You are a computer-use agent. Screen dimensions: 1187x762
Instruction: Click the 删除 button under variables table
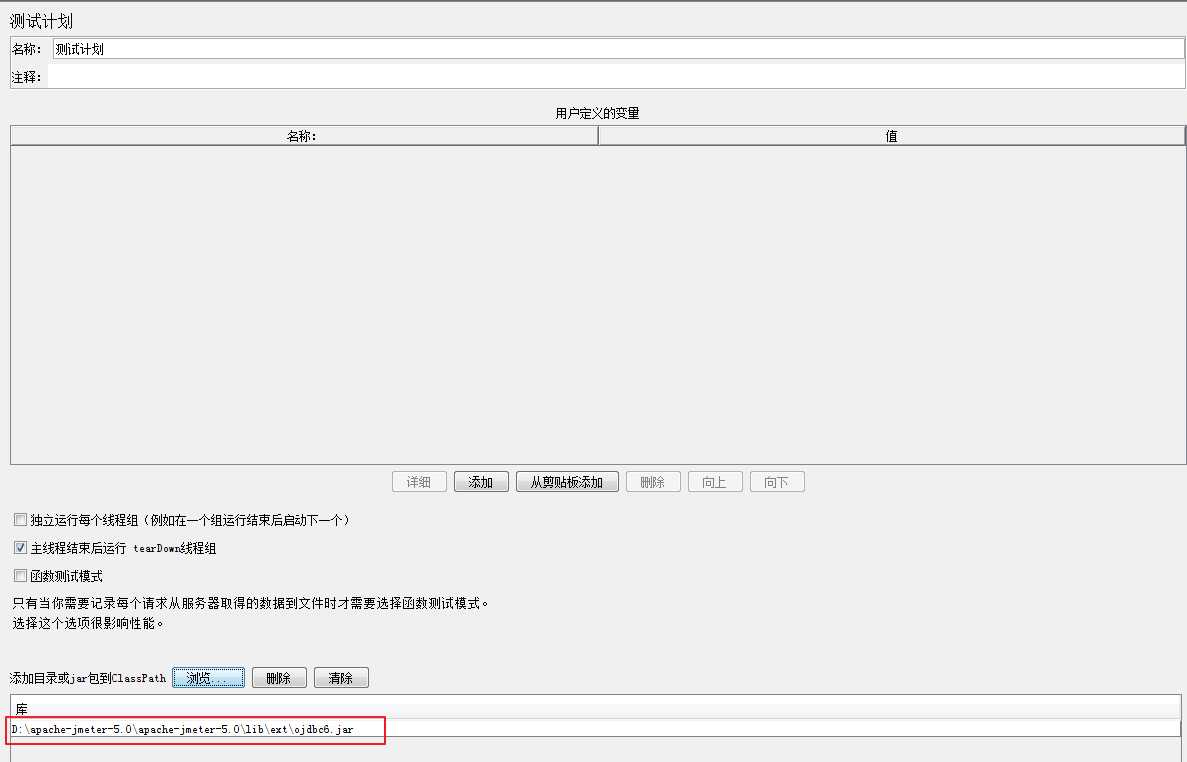click(x=653, y=482)
